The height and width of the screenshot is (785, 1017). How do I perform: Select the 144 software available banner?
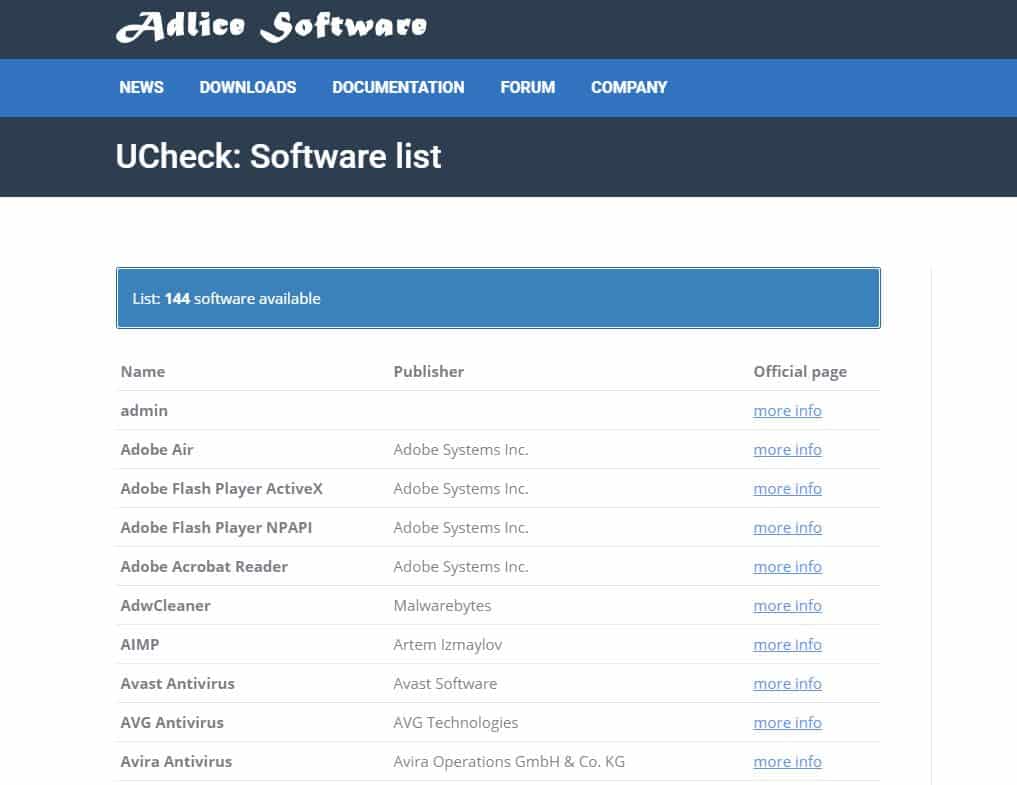[x=498, y=298]
